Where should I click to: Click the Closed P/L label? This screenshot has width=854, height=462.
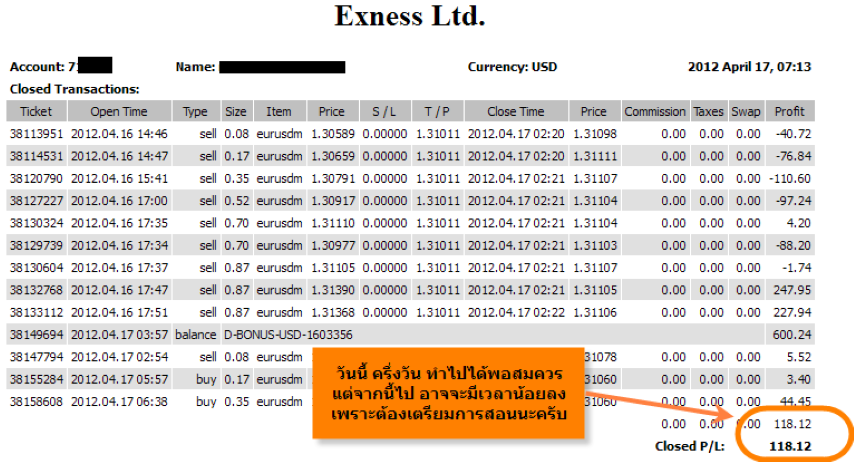coord(690,447)
